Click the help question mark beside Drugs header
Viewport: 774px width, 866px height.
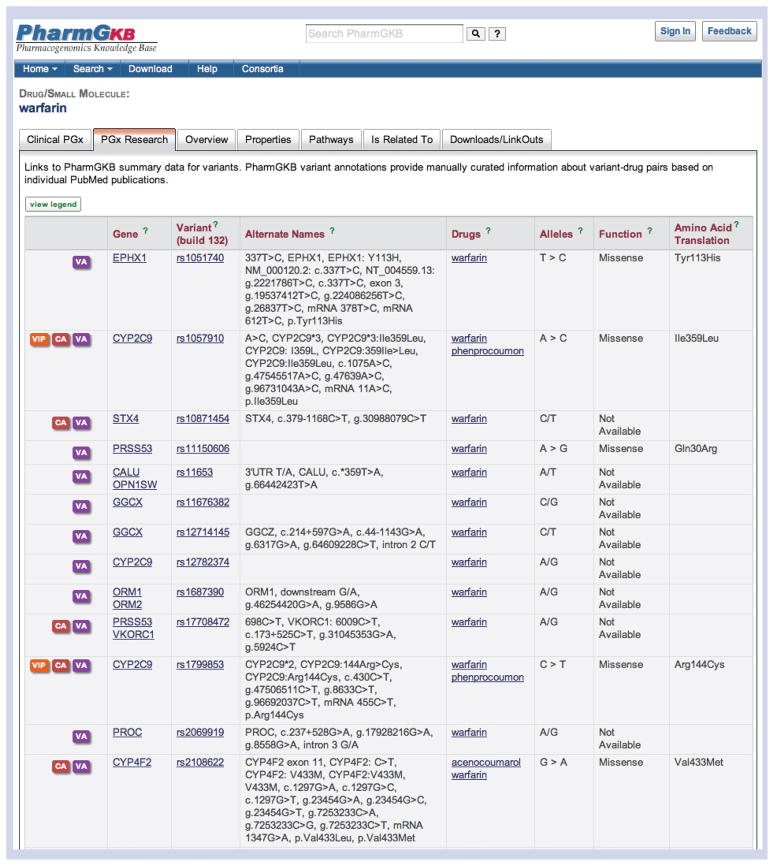(x=488, y=230)
